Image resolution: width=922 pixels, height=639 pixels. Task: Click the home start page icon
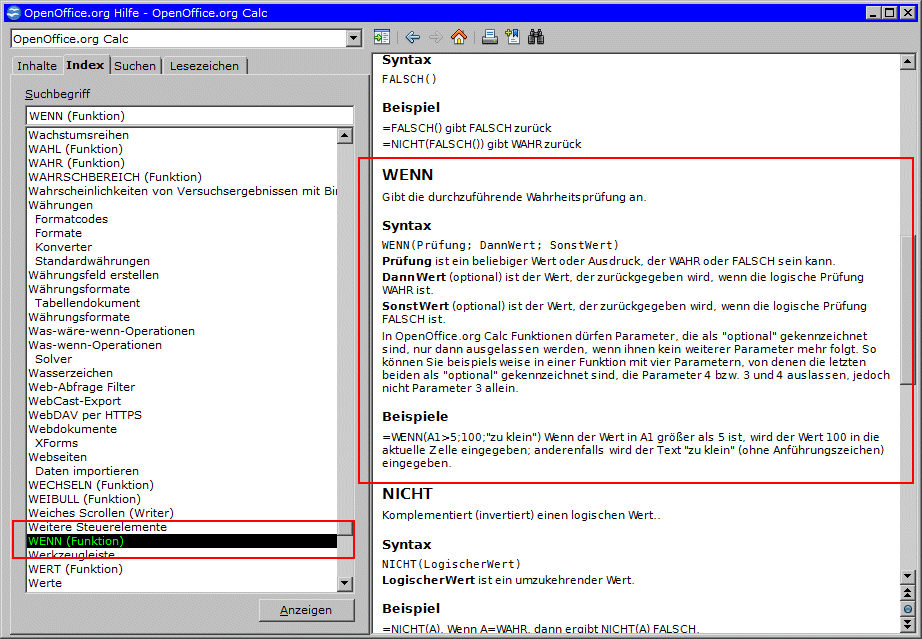(459, 38)
